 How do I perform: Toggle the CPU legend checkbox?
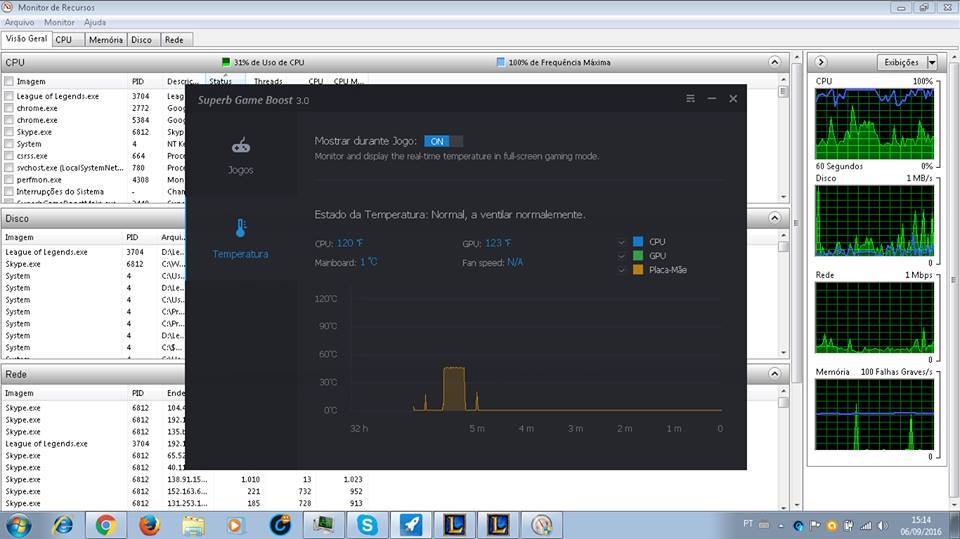[x=622, y=242]
